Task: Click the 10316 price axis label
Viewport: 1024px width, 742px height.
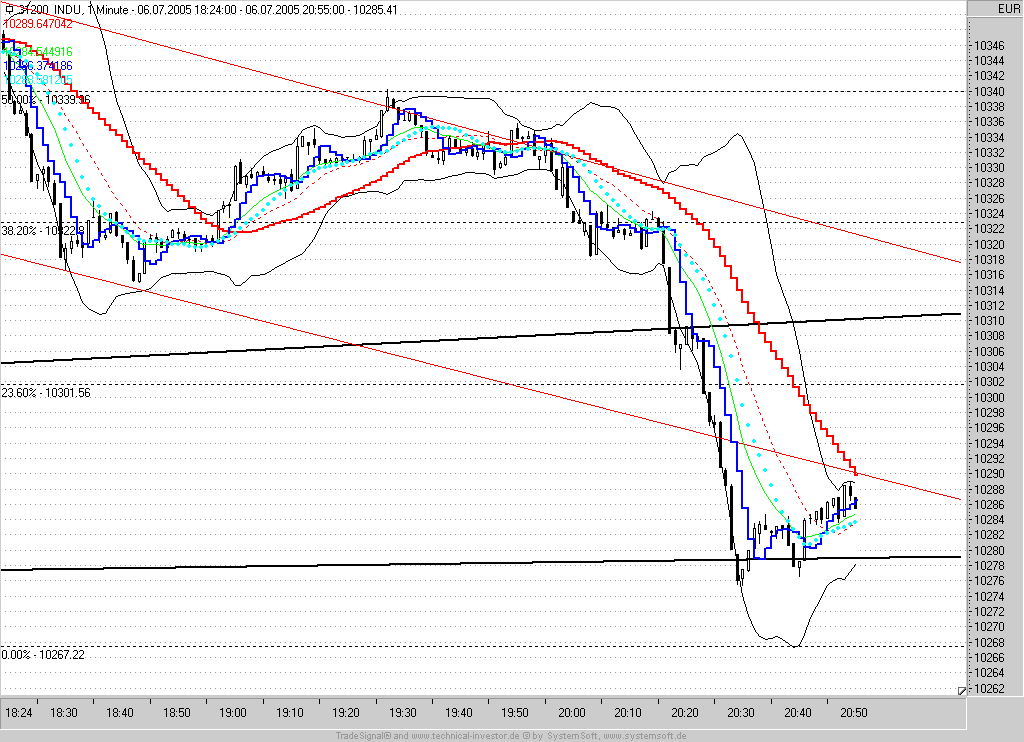Action: (x=989, y=275)
